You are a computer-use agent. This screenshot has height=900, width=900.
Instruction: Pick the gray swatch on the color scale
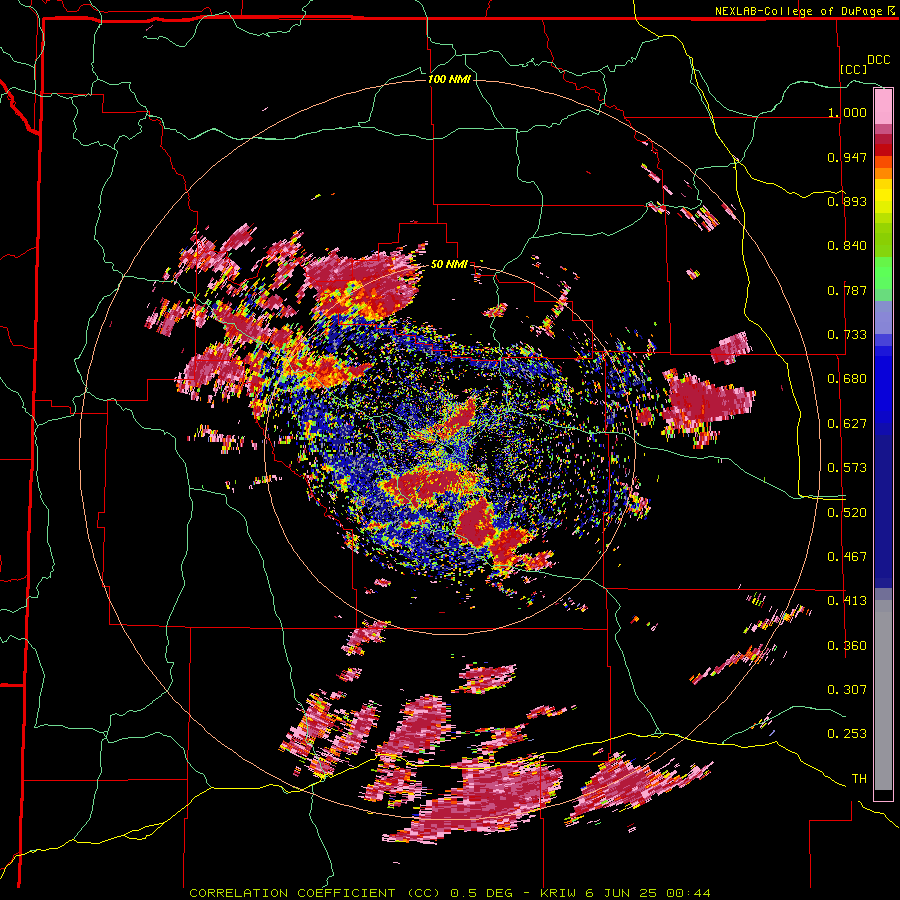click(x=883, y=695)
